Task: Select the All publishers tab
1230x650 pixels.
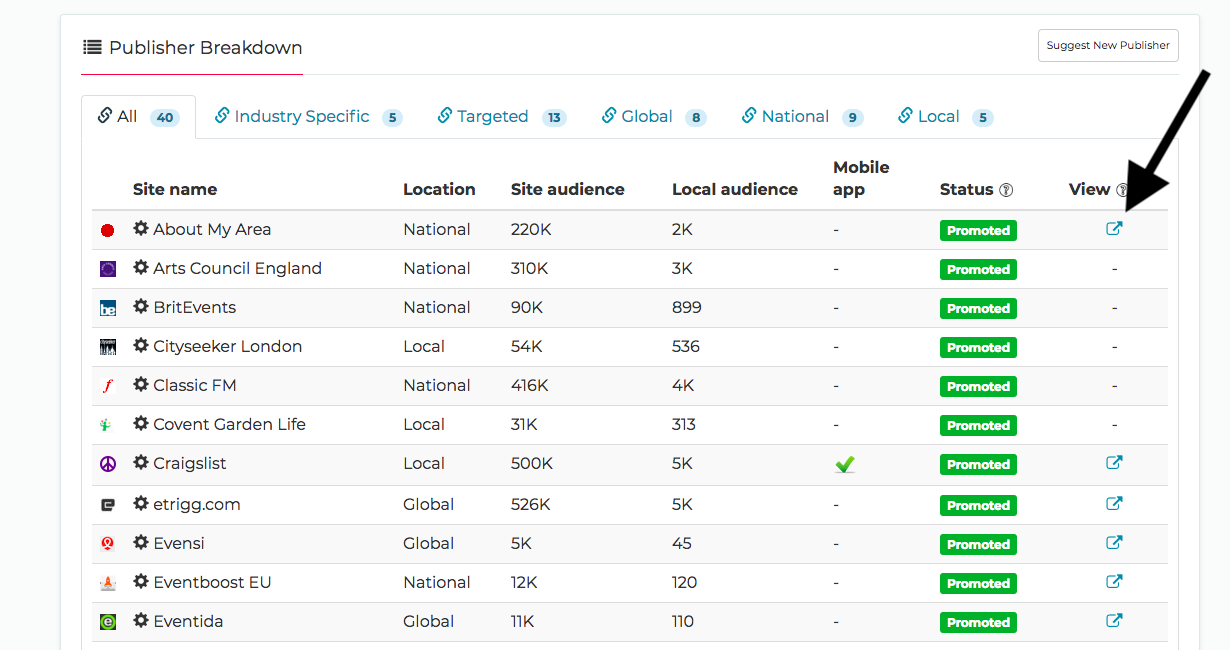Action: (x=138, y=117)
